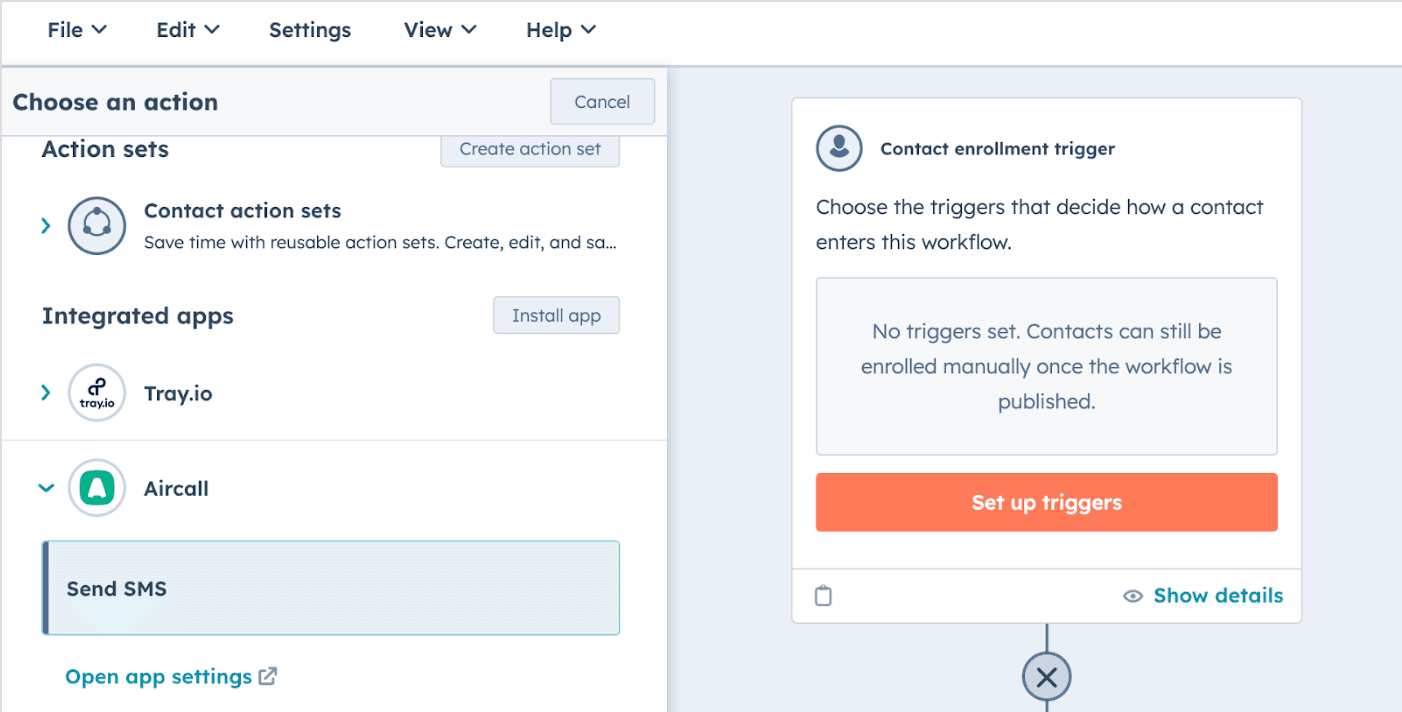Open the Settings menu item
The width and height of the screenshot is (1402, 712).
click(x=310, y=30)
